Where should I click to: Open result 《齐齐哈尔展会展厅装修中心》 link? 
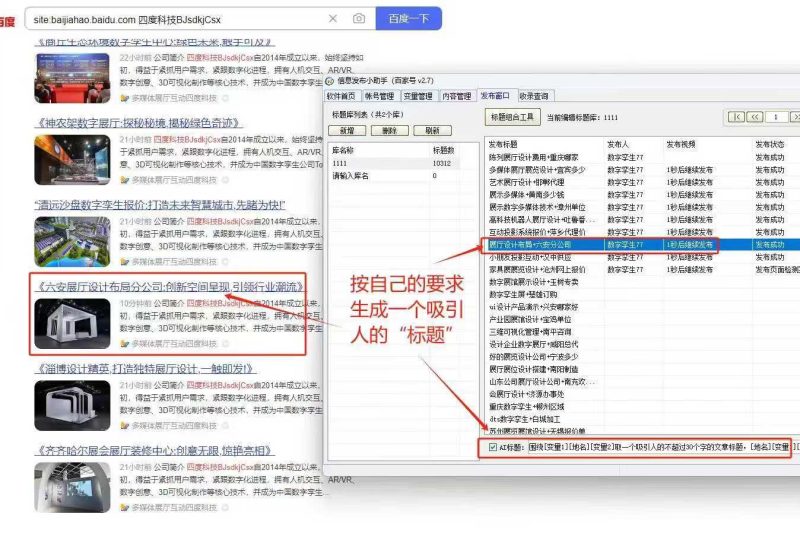[155, 451]
